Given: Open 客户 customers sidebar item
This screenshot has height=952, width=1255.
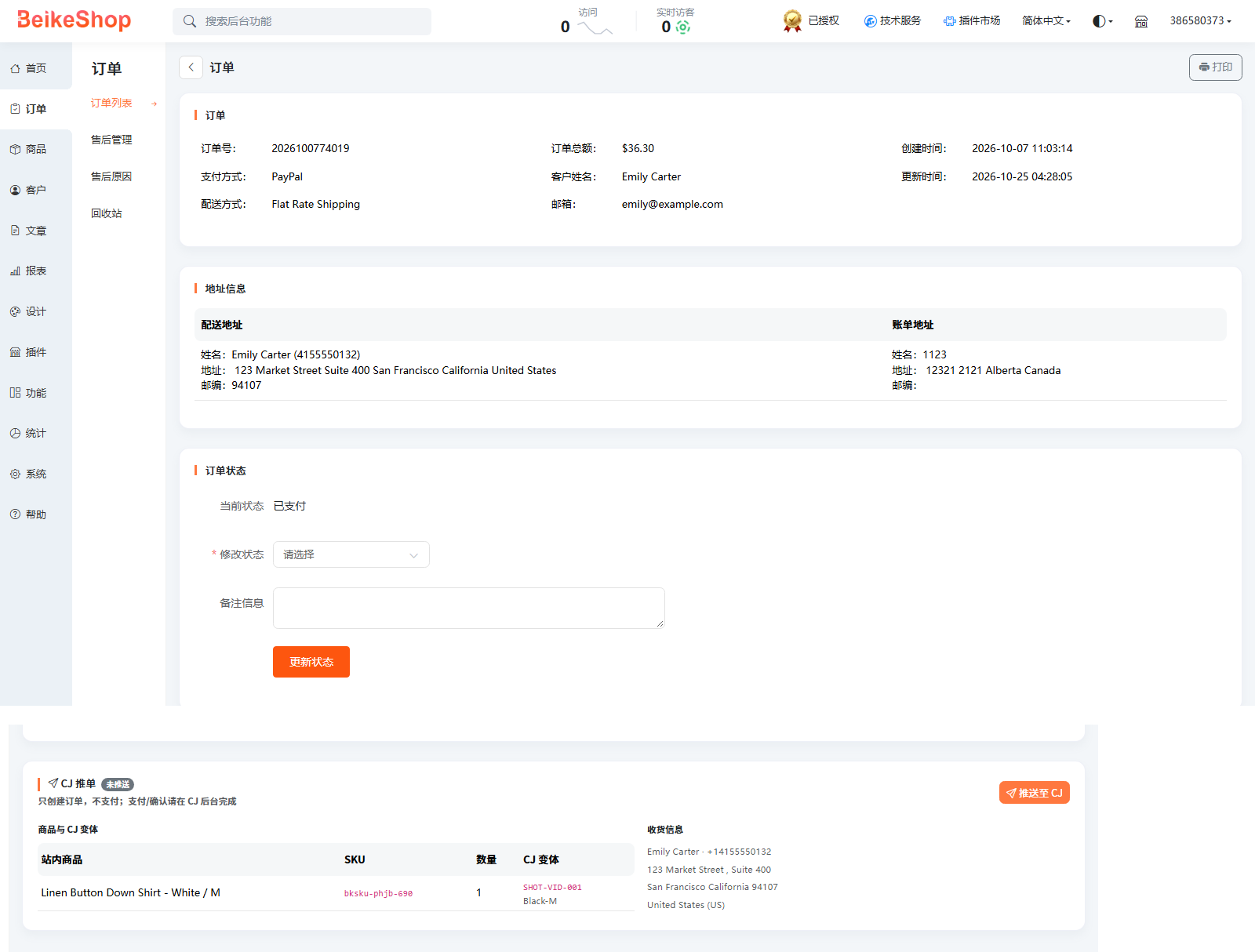Looking at the screenshot, I should point(36,190).
